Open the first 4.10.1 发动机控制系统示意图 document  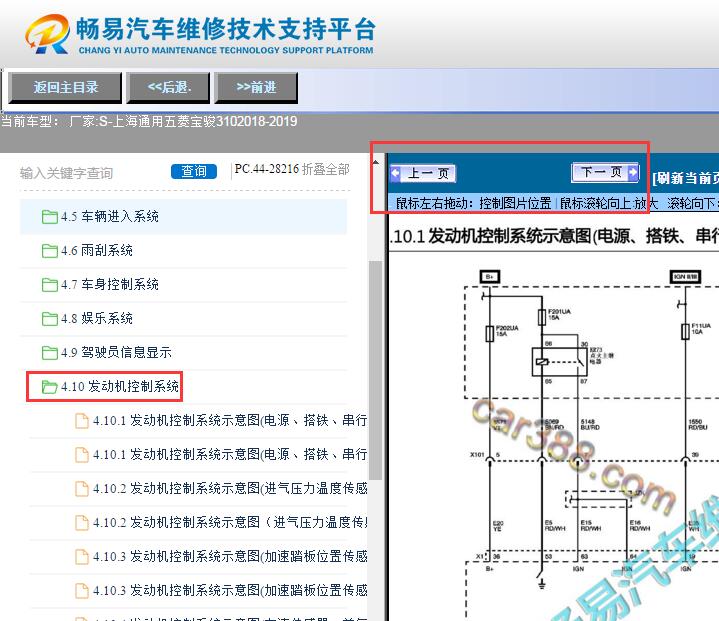(229, 420)
